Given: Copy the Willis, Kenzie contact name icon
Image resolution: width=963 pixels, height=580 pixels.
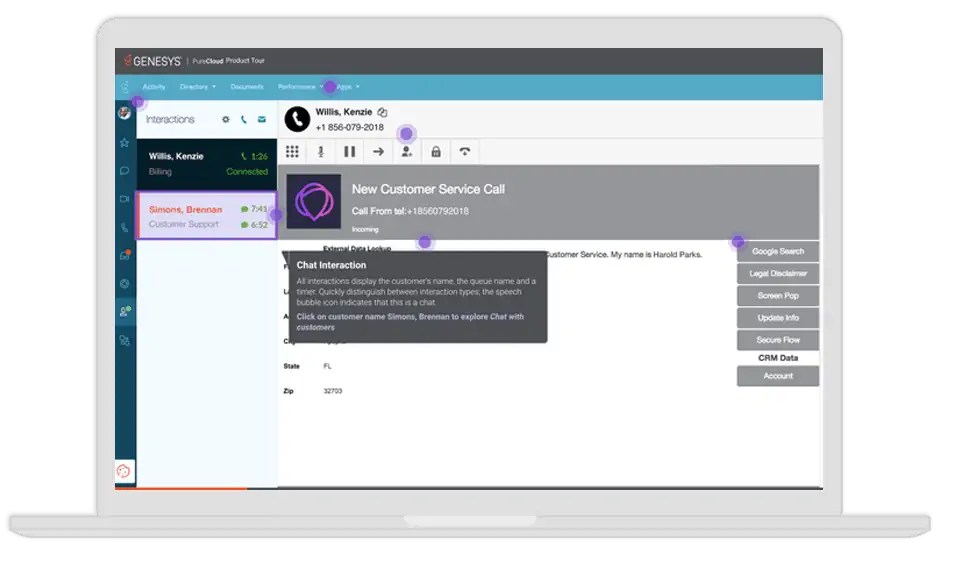Looking at the screenshot, I should (382, 113).
